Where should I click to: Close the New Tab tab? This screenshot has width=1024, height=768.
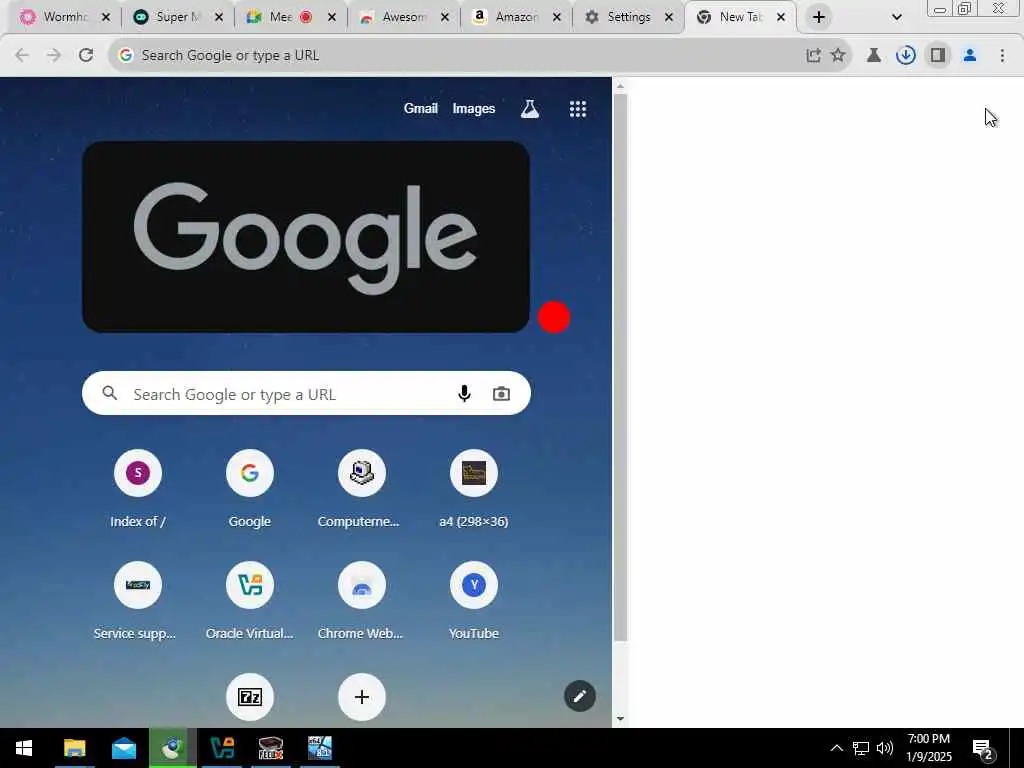(781, 18)
